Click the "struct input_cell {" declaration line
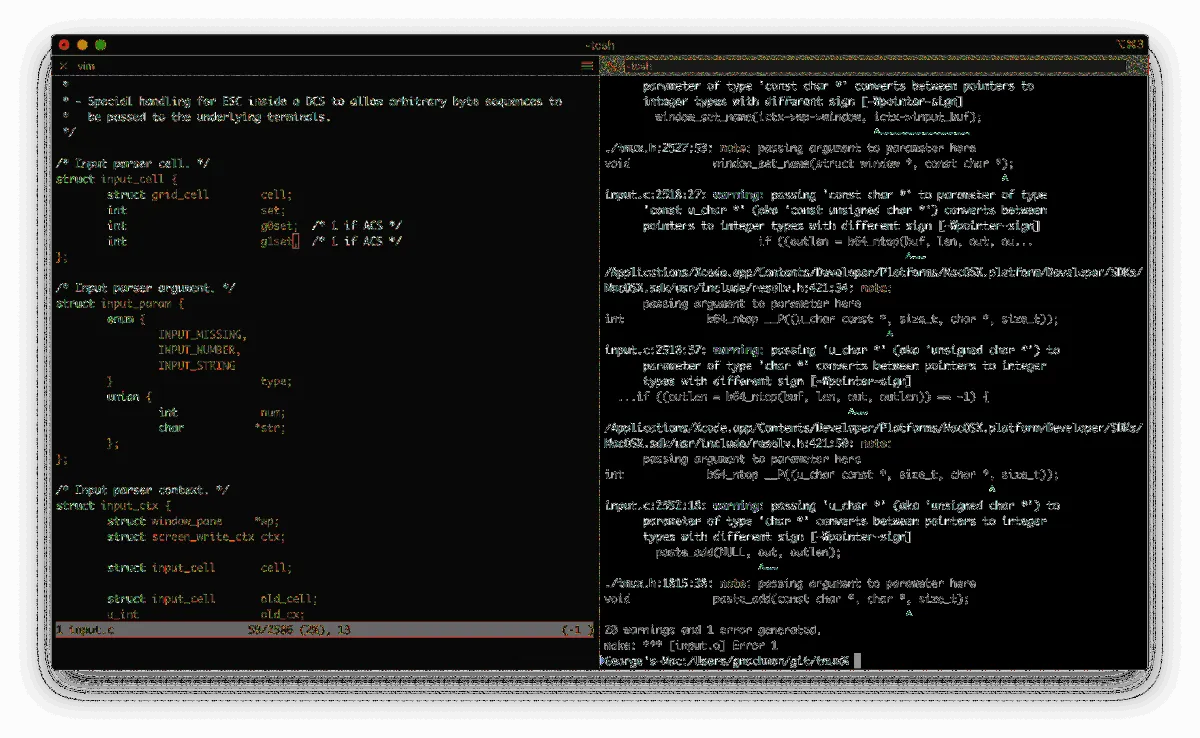Image resolution: width=1200 pixels, height=738 pixels. pos(116,179)
